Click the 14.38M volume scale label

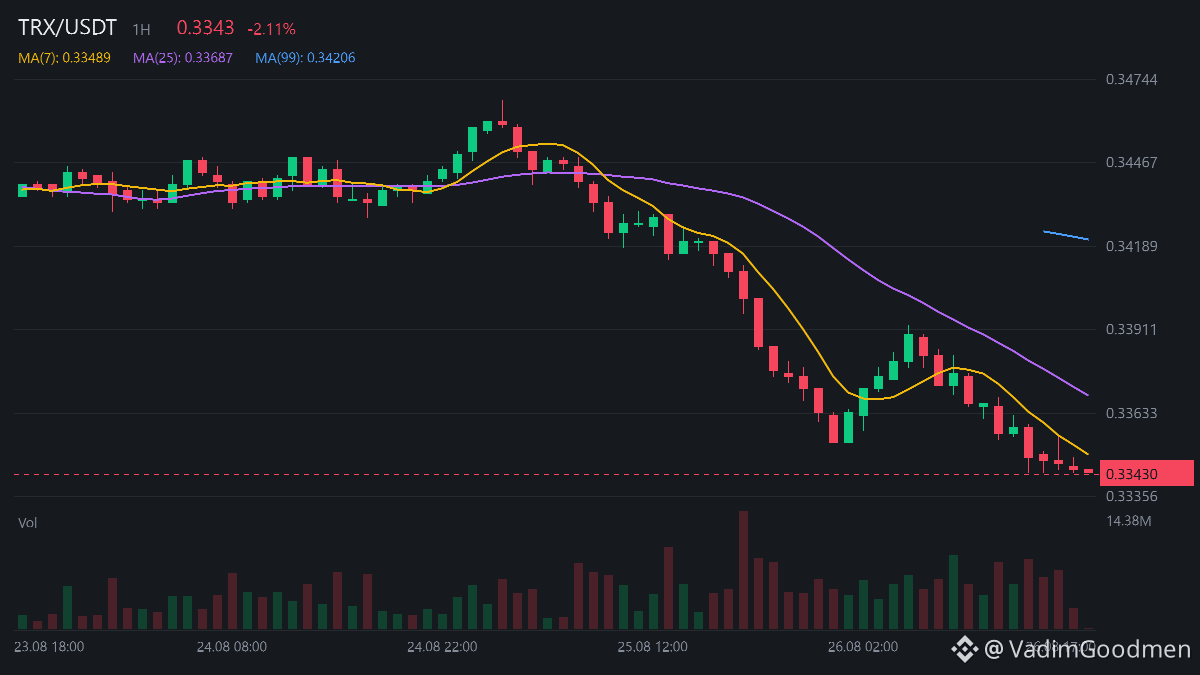(x=1129, y=521)
